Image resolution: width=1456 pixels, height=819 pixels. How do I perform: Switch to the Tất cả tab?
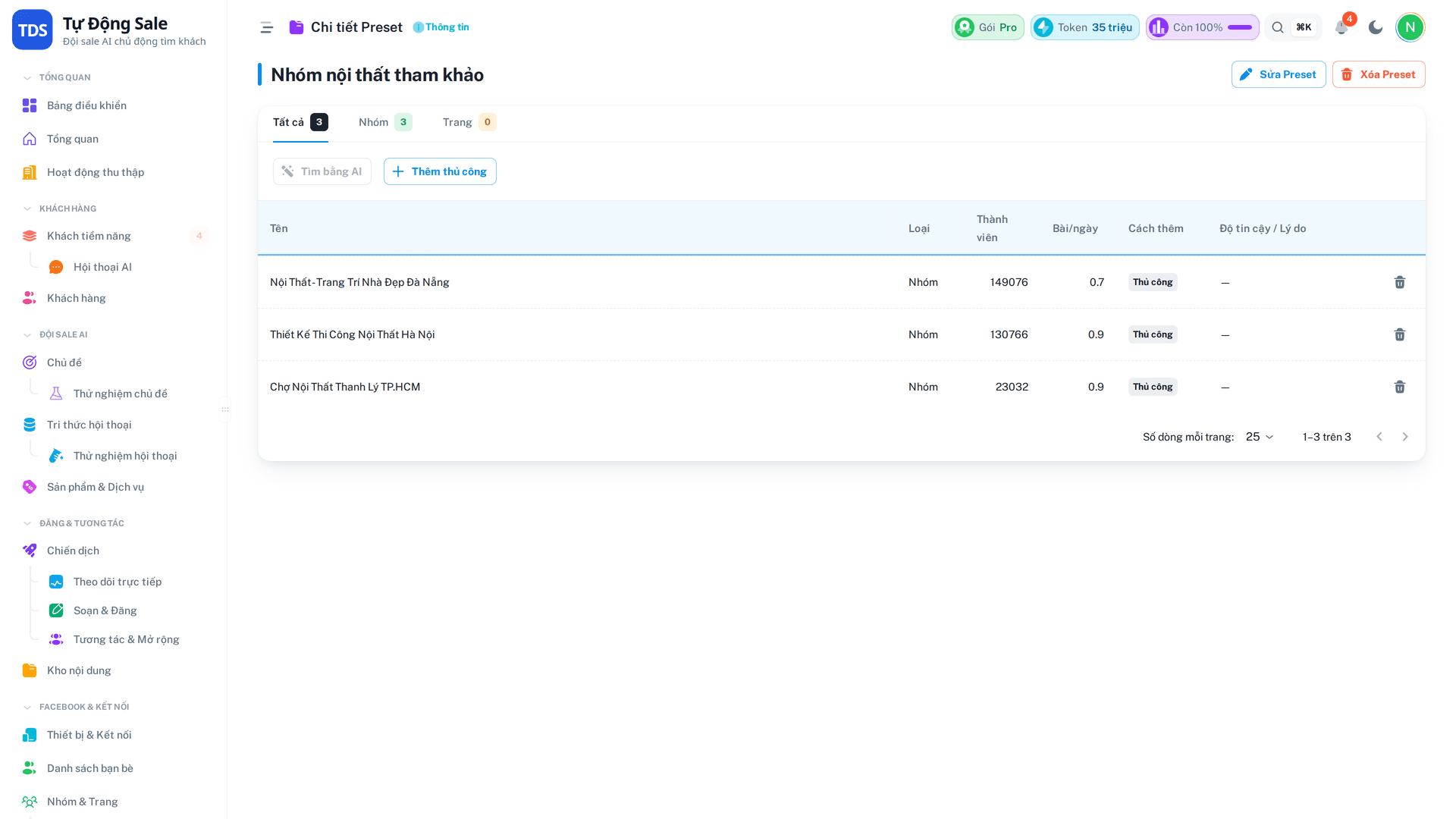[x=300, y=122]
